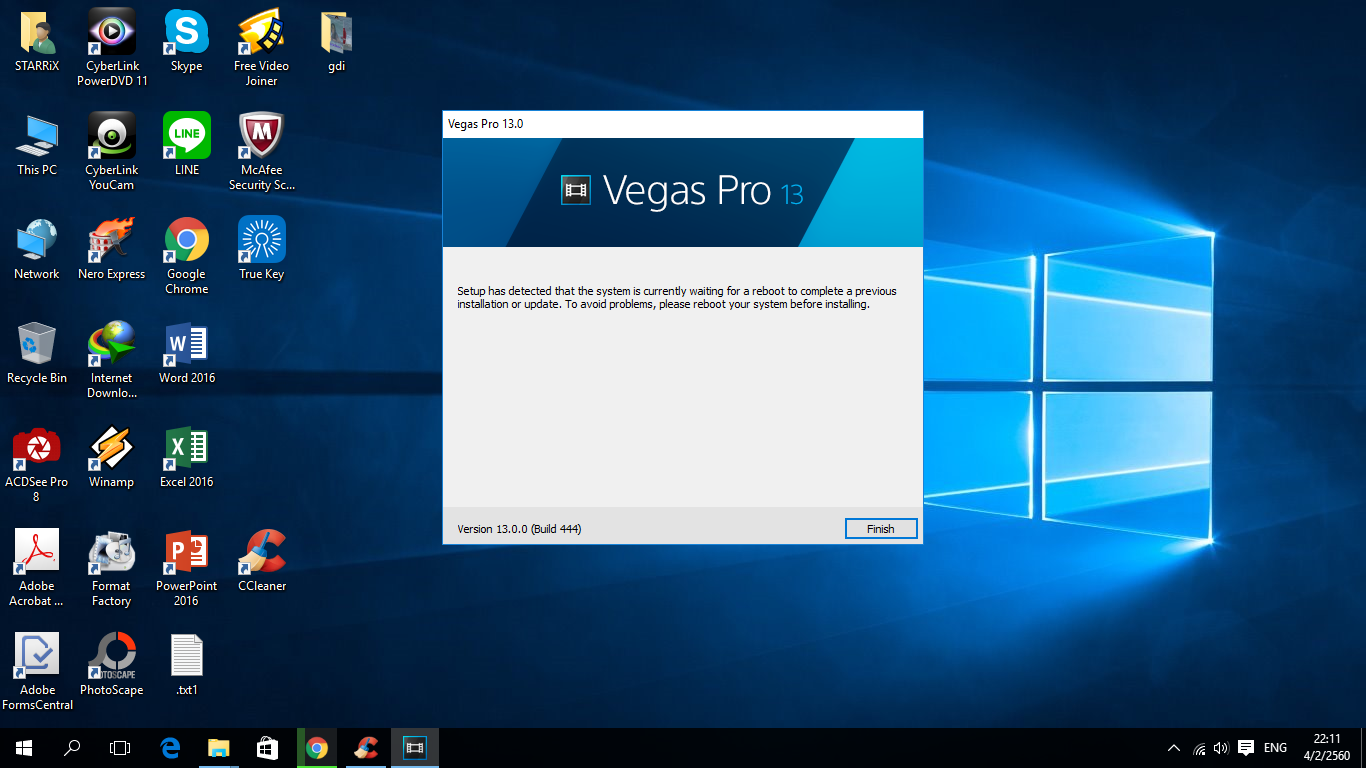Screen dimensions: 1366x768
Task: Click Finish in the Vegas Pro setup
Action: click(x=880, y=529)
